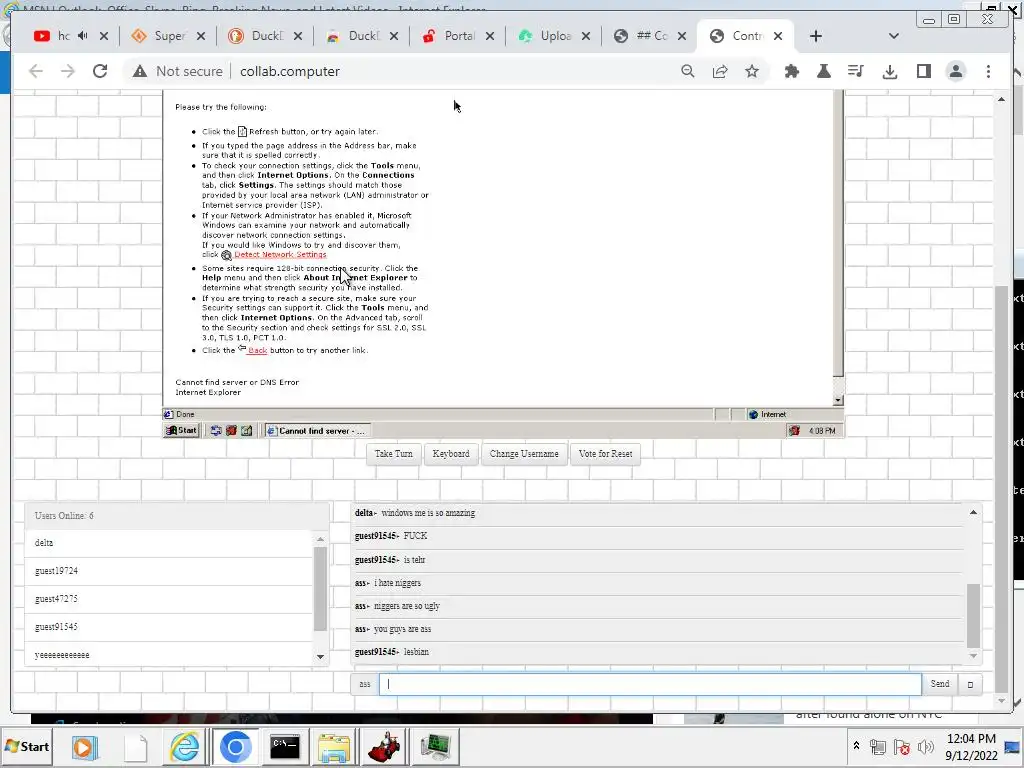This screenshot has height=768, width=1024.
Task: Close the Portal tab
Action: pos(490,36)
